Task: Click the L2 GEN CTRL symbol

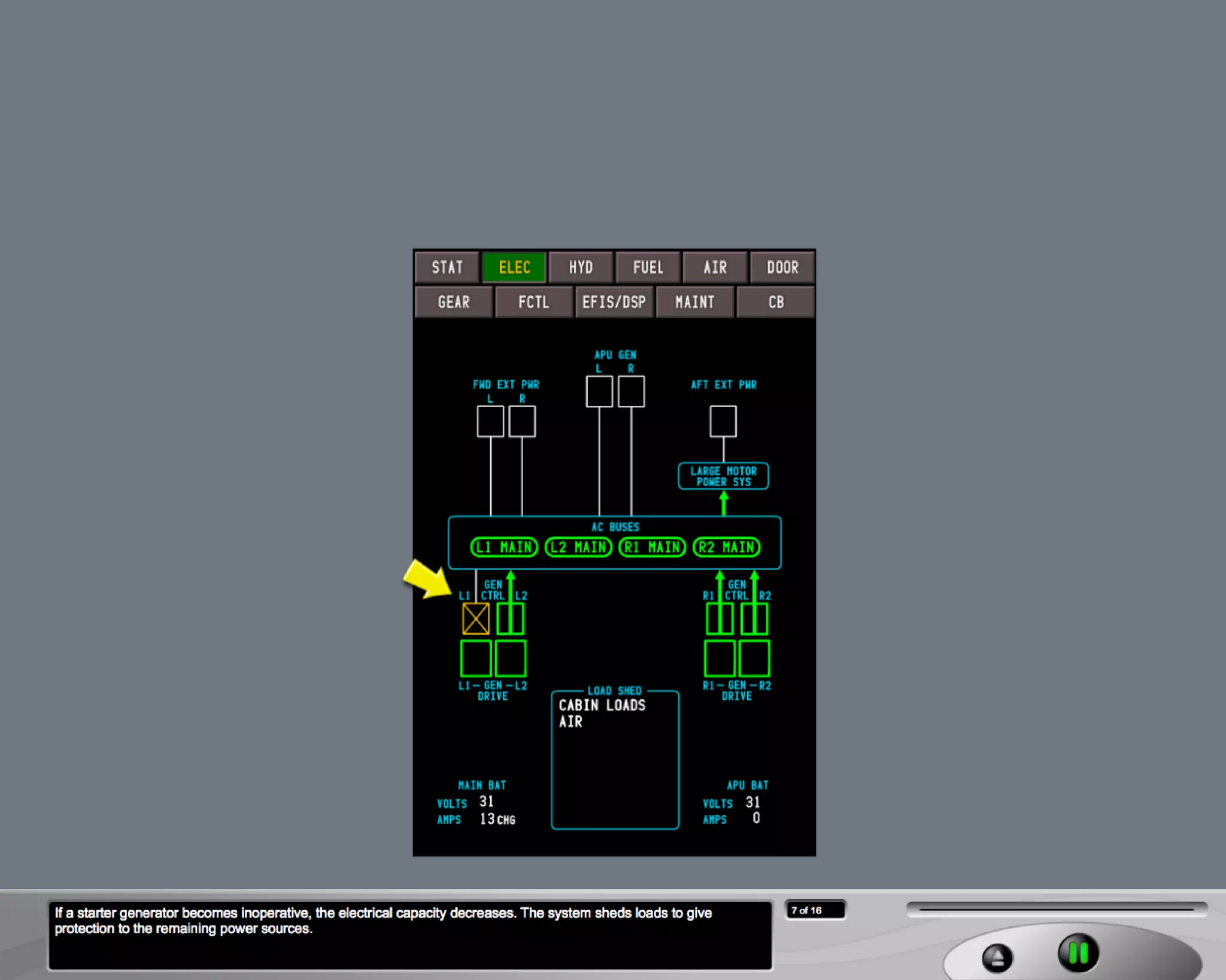Action: click(x=511, y=618)
